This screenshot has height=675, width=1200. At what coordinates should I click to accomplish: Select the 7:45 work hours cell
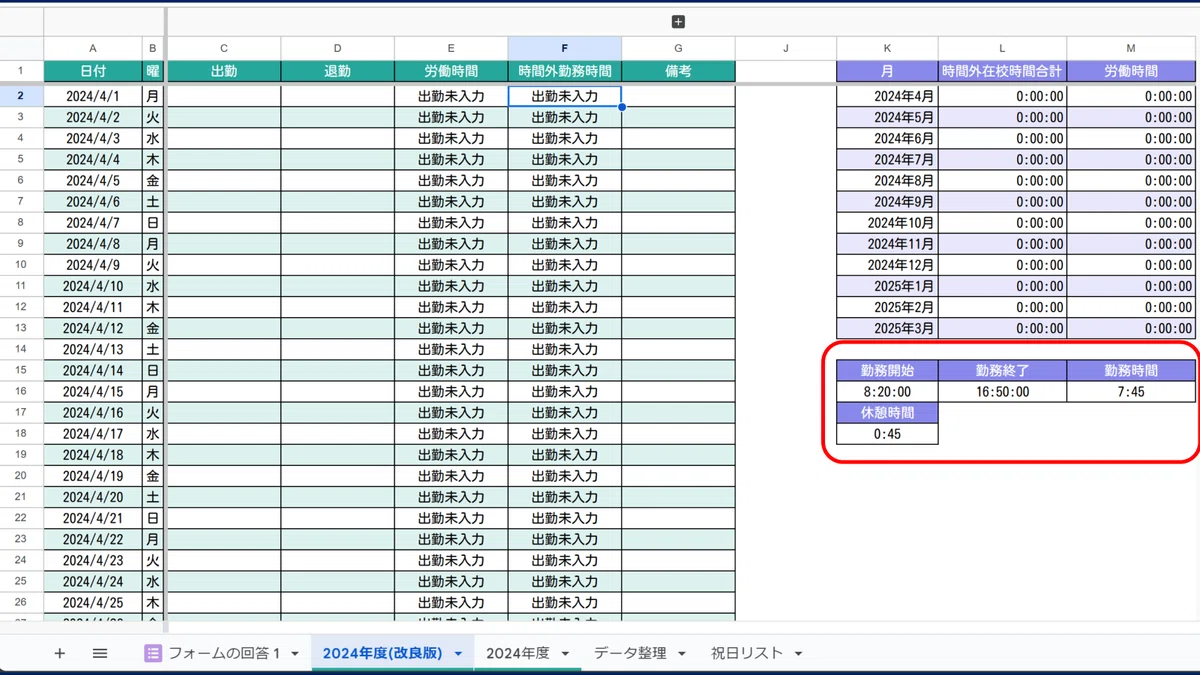pos(1131,392)
